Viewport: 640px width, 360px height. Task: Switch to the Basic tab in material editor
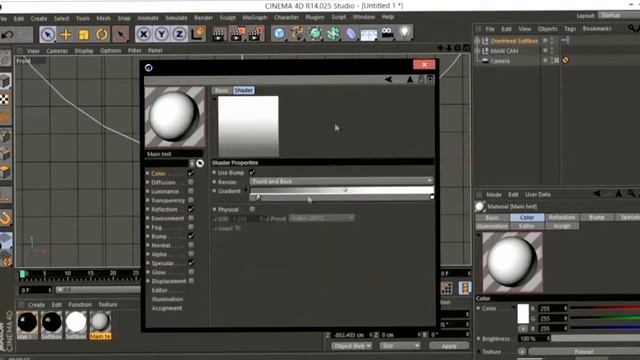221,90
